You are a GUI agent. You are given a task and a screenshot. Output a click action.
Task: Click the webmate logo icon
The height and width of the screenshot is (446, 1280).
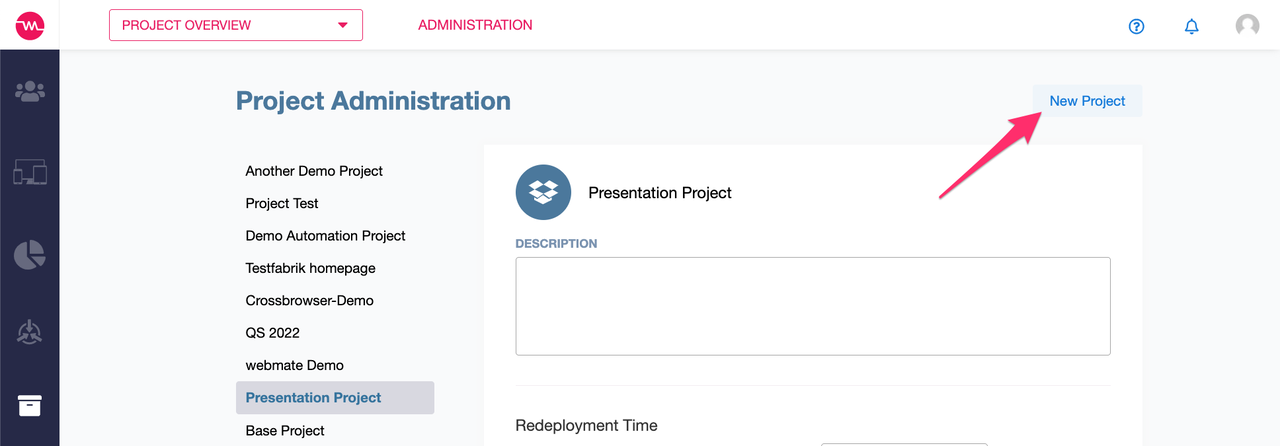(30, 25)
